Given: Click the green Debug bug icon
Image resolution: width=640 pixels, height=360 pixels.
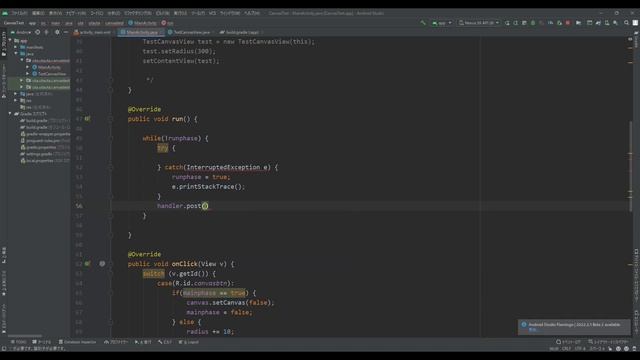Looking at the screenshot, I should [533, 23].
